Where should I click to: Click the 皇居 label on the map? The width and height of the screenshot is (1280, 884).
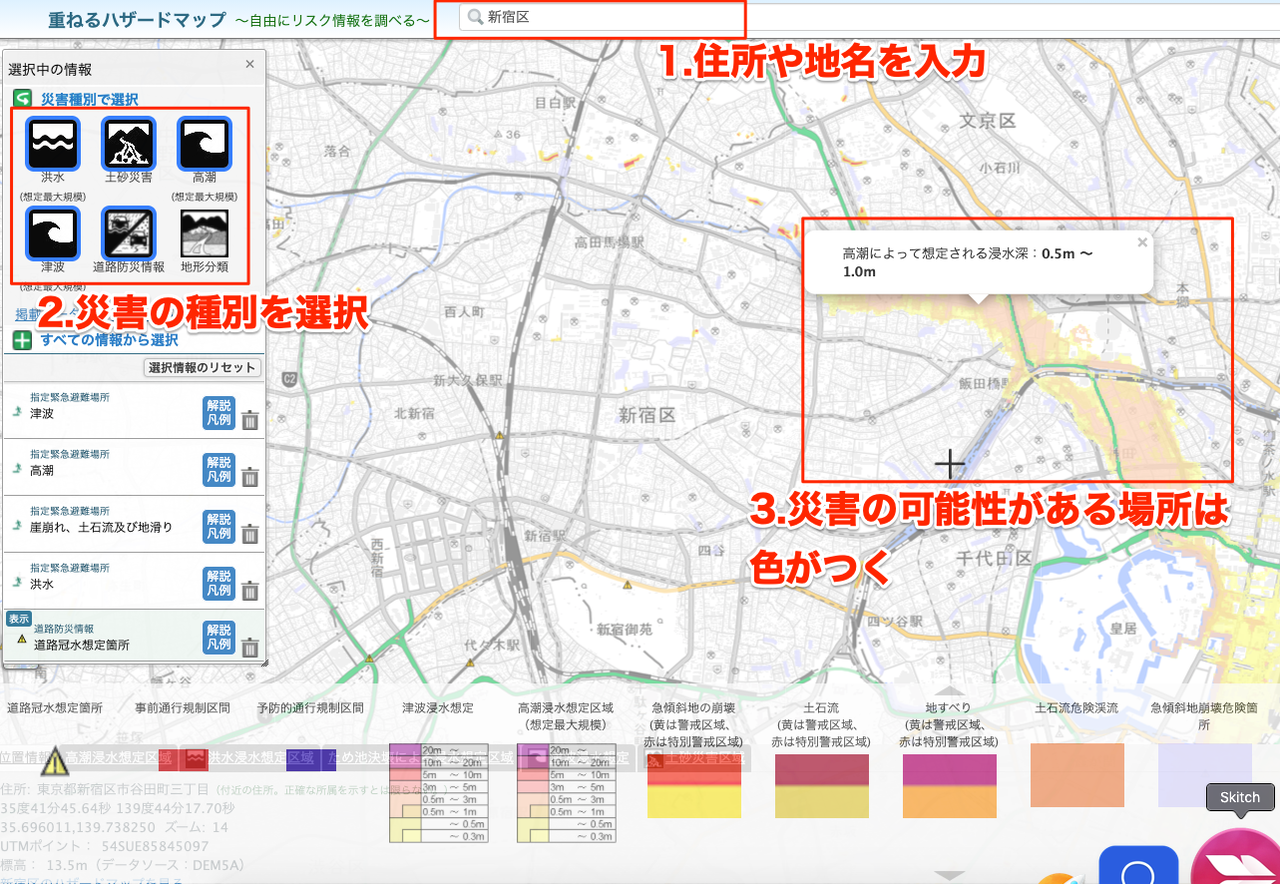pos(1124,629)
